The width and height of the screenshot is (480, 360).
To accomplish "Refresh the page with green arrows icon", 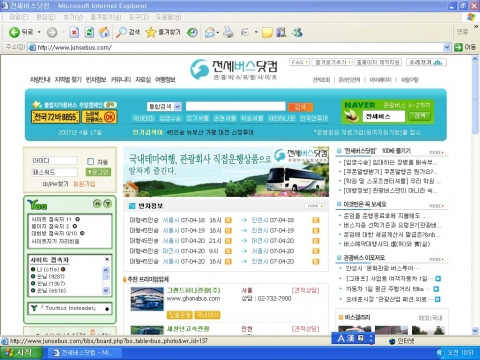I will 89,32.
